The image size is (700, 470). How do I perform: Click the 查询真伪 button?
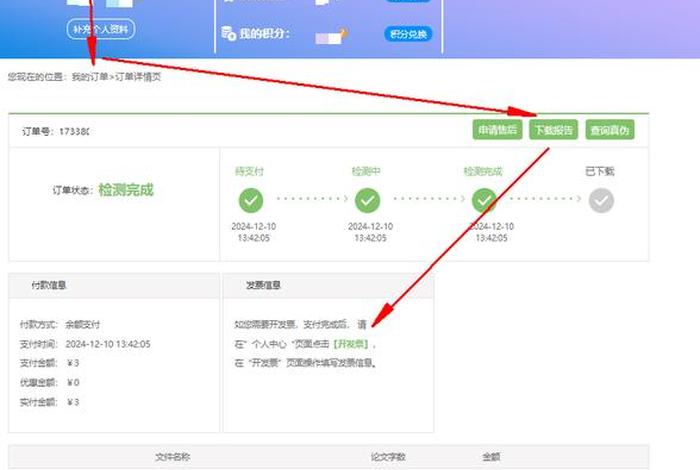[x=610, y=130]
